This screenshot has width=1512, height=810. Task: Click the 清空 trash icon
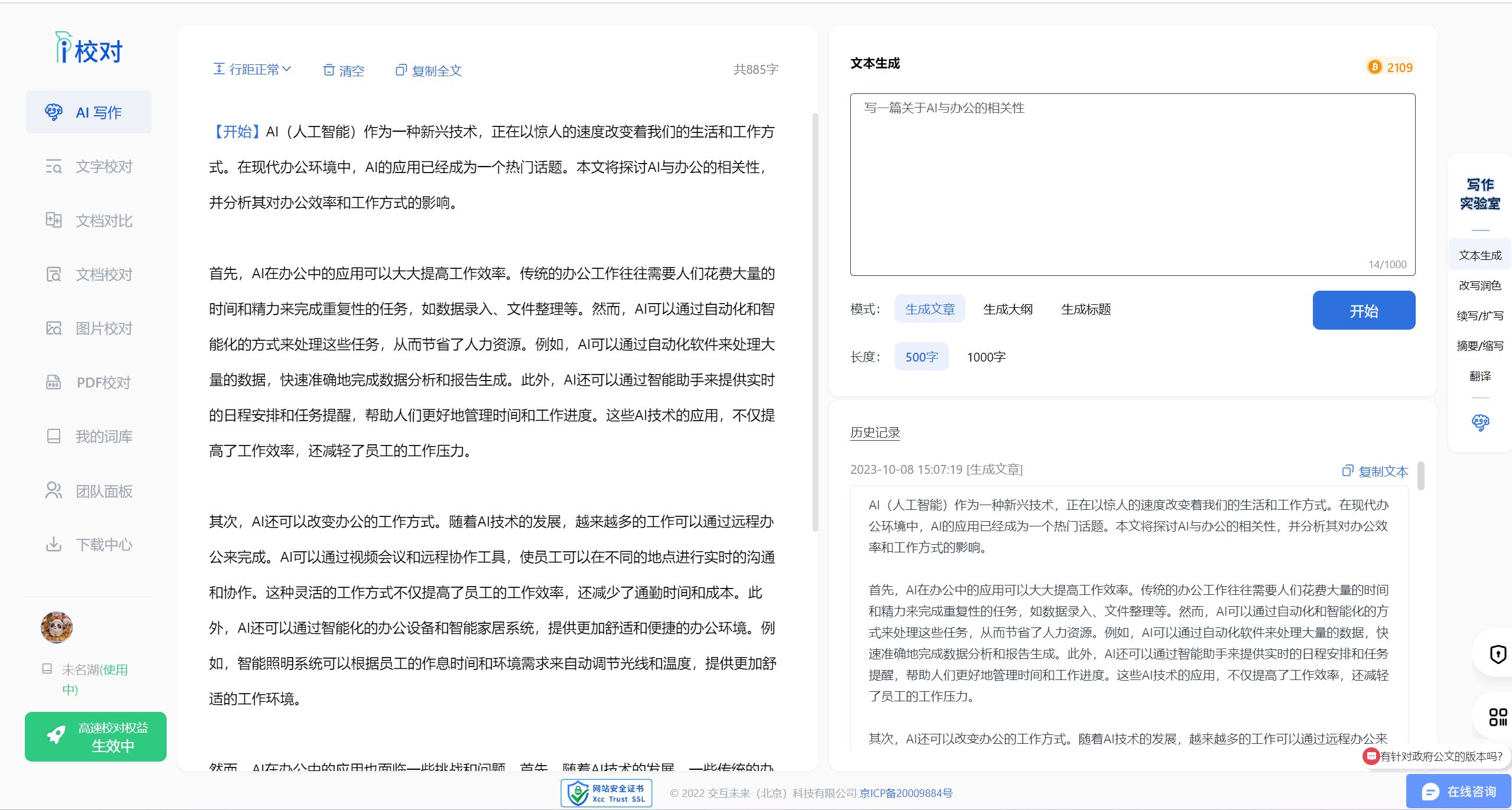(329, 70)
